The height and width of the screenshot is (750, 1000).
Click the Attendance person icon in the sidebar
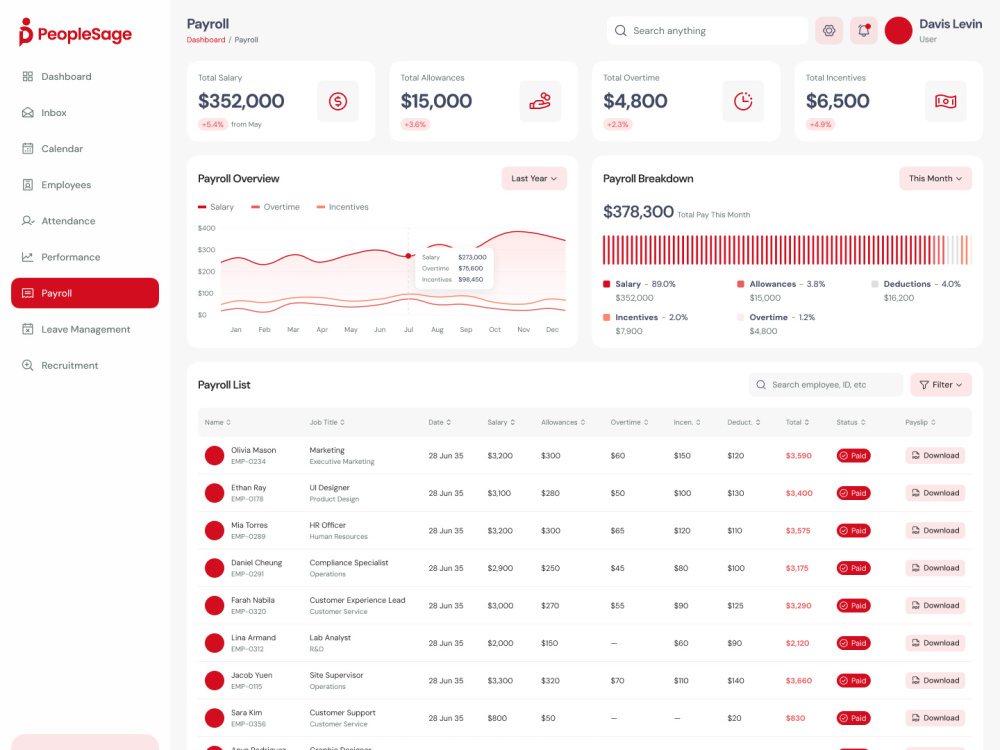click(27, 221)
